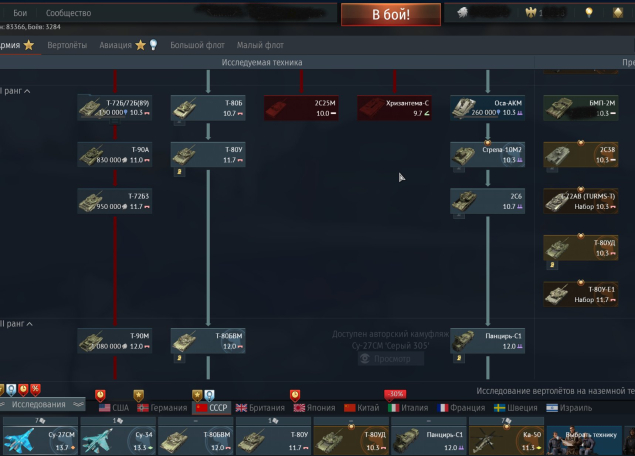Image resolution: width=635 pixels, height=456 pixels.
Task: Click the red clock badge above Япония
Action: [x=295, y=395]
